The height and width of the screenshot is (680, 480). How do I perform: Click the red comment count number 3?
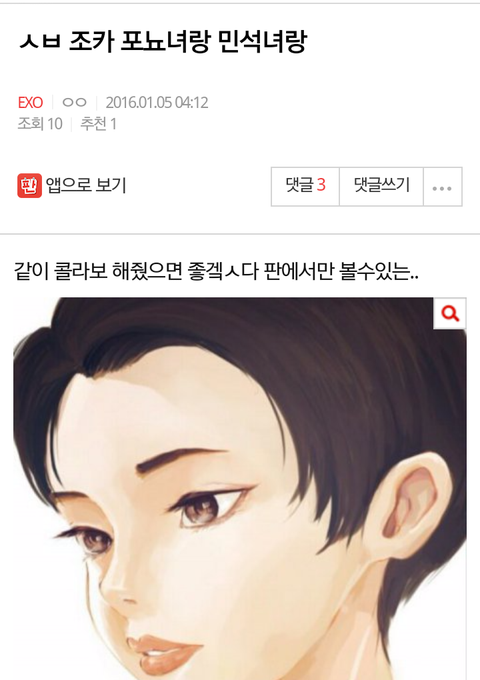point(321,185)
